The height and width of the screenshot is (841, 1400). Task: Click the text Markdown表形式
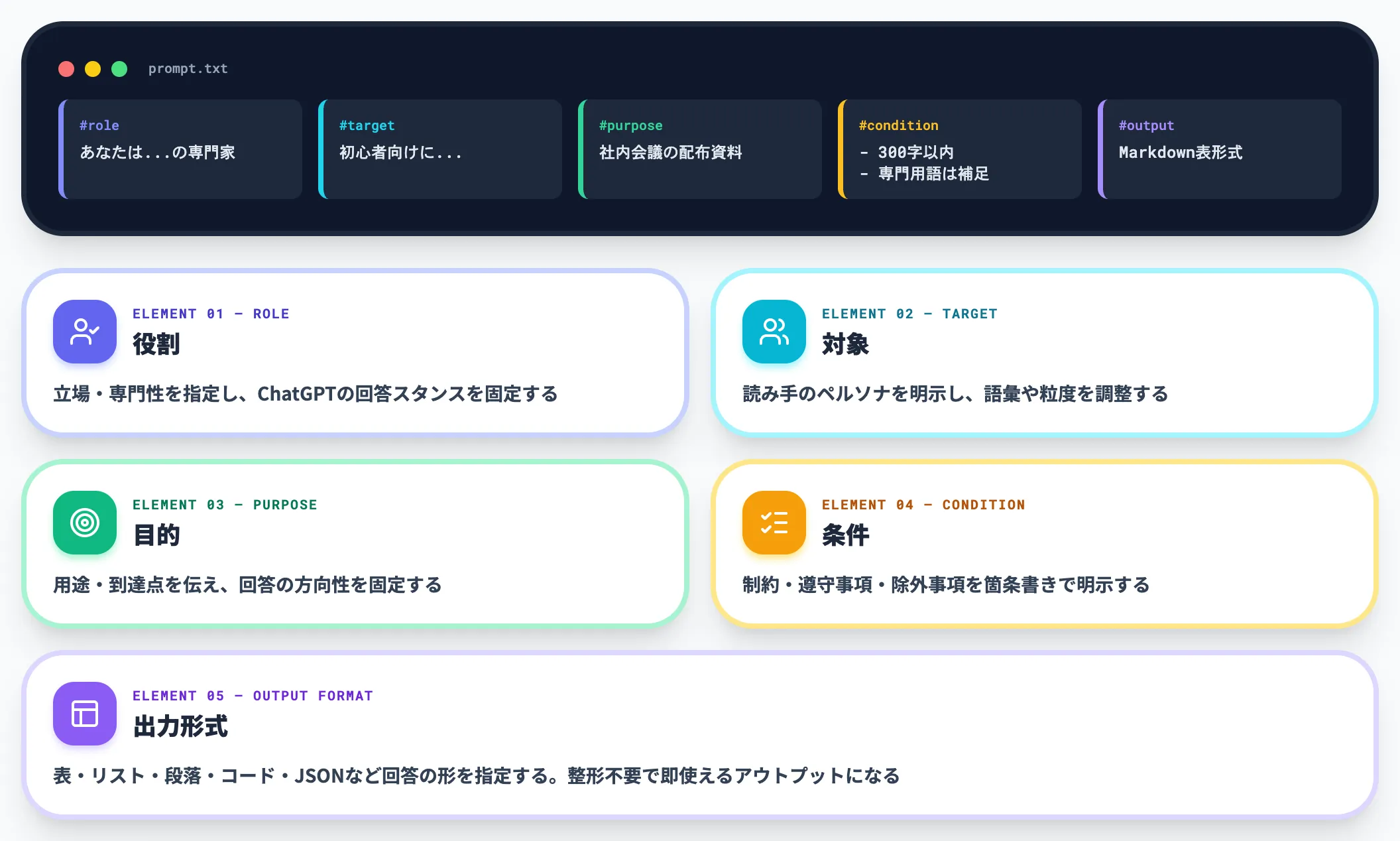1181,153
